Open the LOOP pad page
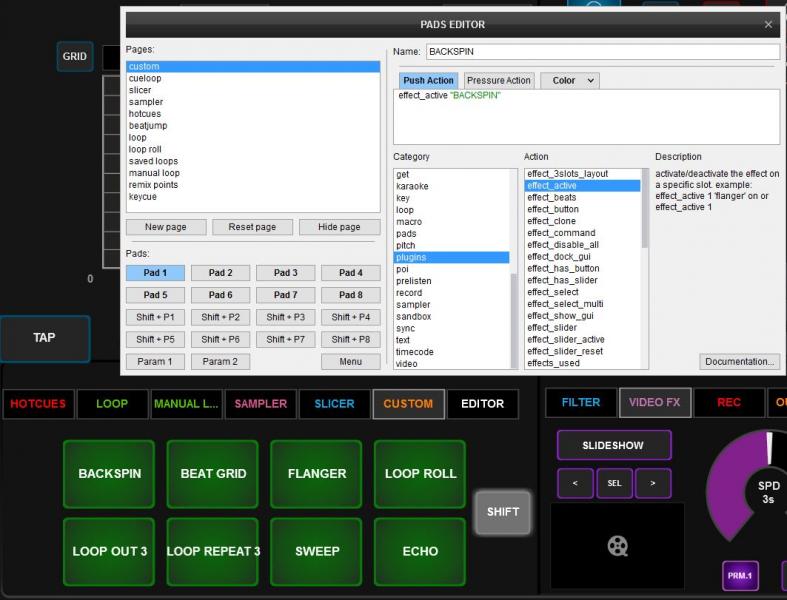This screenshot has width=787, height=600. pos(112,404)
